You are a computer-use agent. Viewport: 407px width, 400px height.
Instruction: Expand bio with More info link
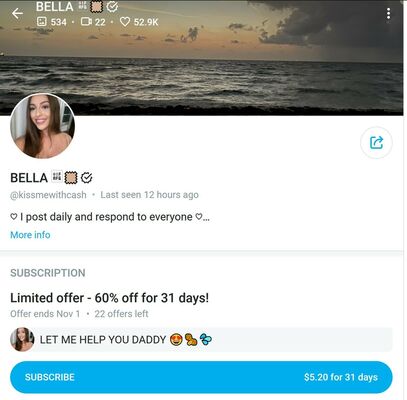pyautogui.click(x=30, y=235)
